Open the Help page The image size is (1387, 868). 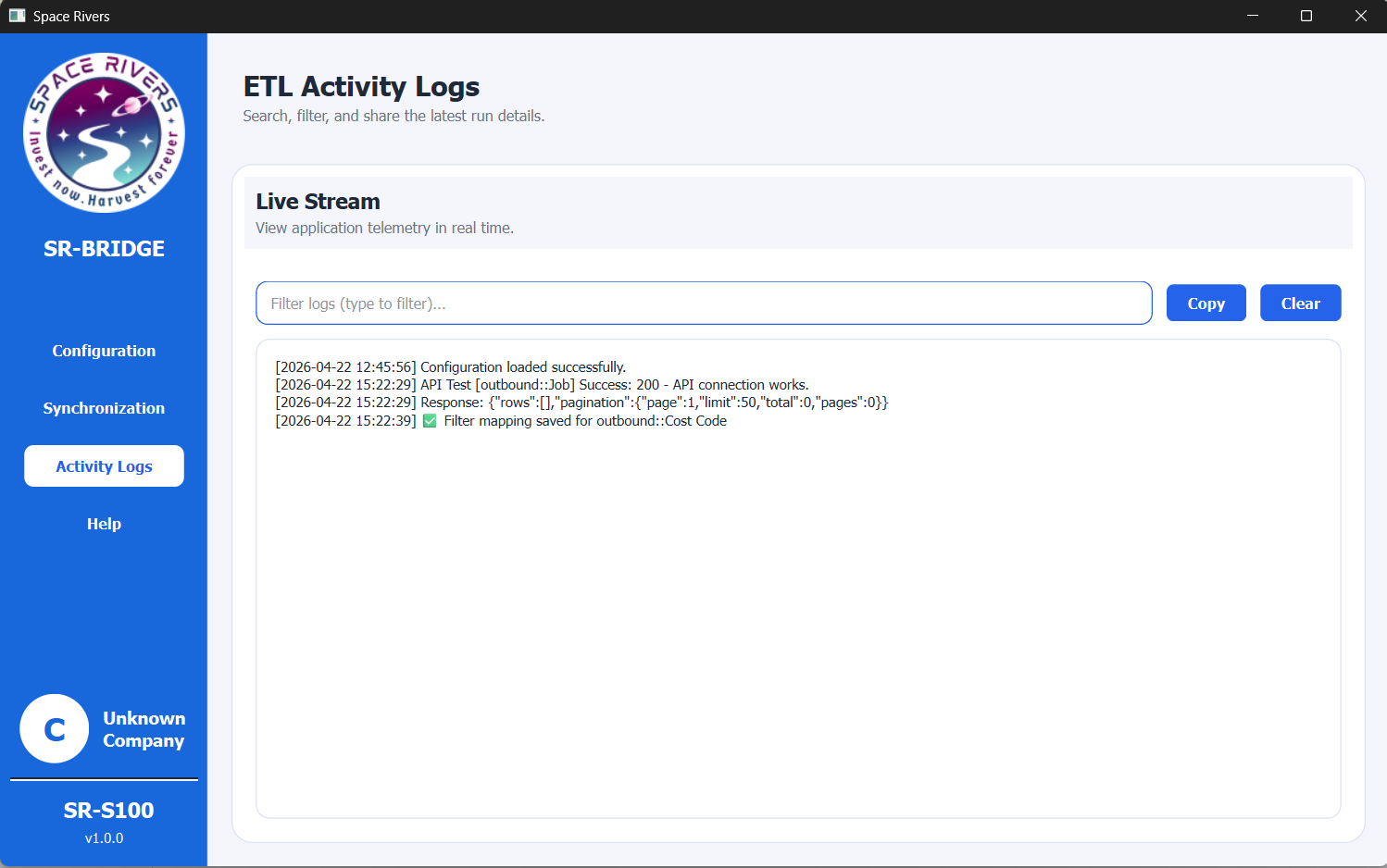tap(104, 524)
